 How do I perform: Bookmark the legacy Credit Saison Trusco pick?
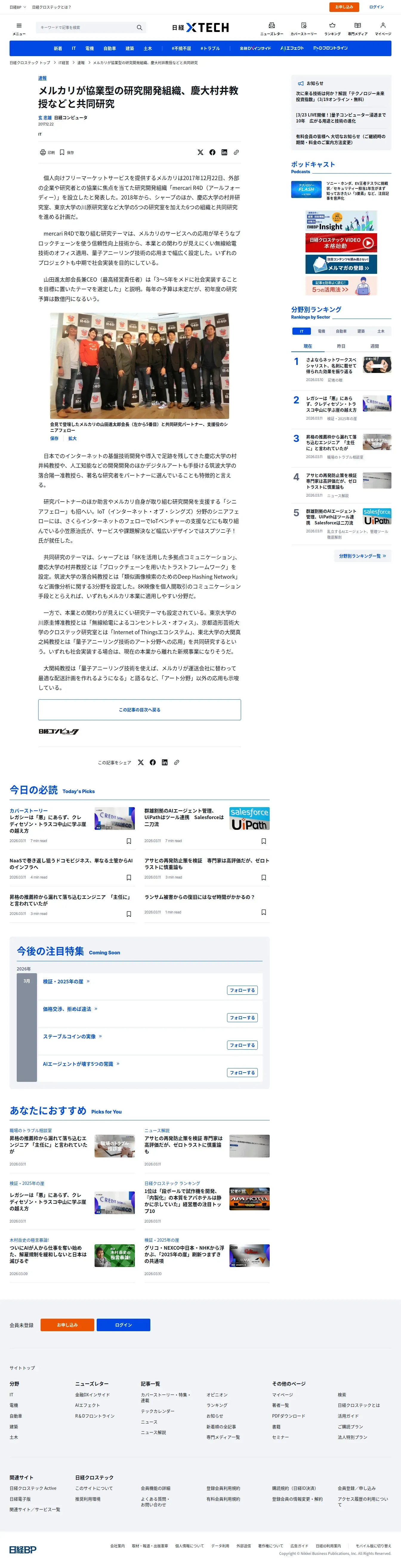coord(128,841)
